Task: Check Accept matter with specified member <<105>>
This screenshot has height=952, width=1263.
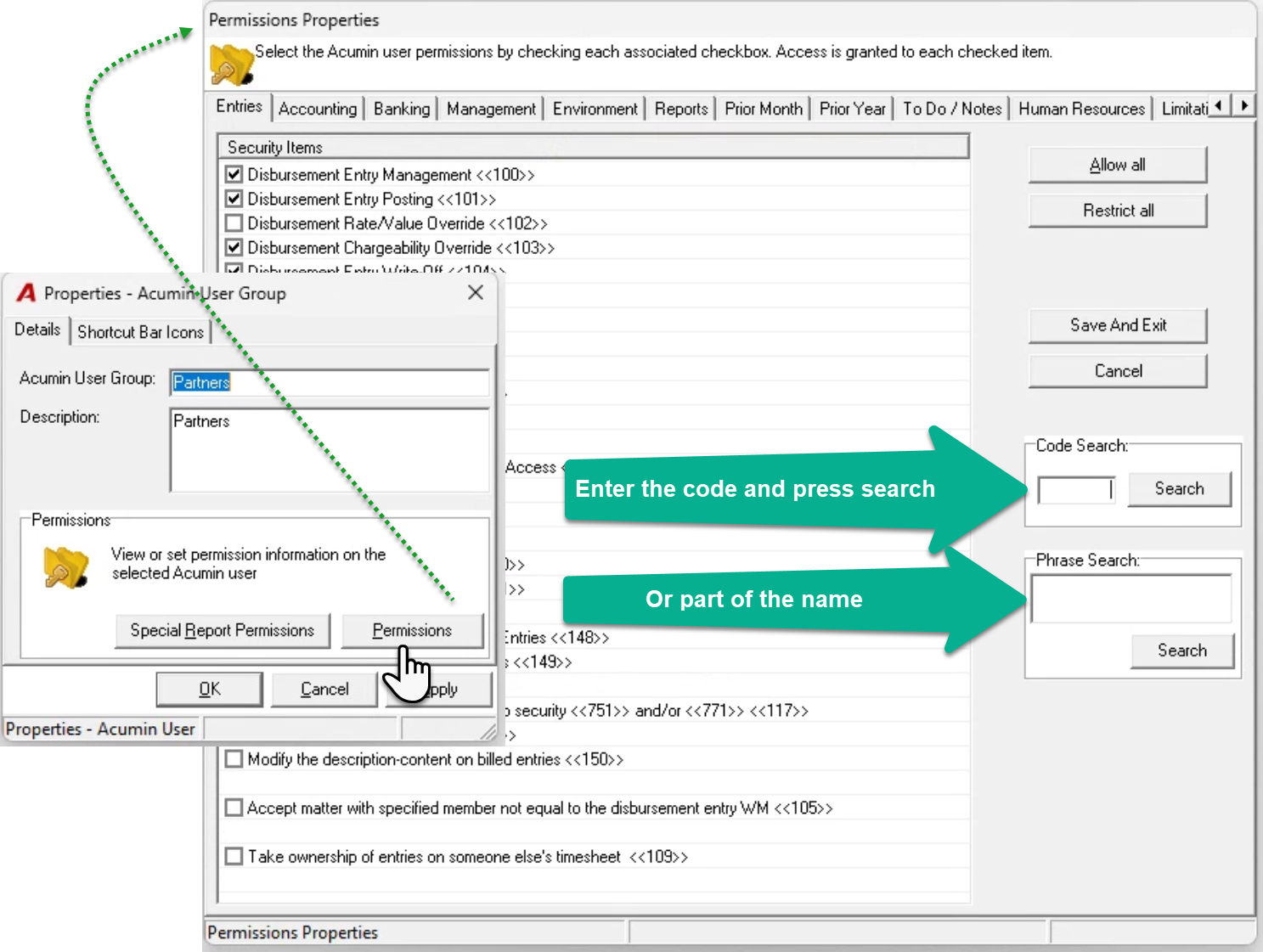Action: (x=234, y=808)
